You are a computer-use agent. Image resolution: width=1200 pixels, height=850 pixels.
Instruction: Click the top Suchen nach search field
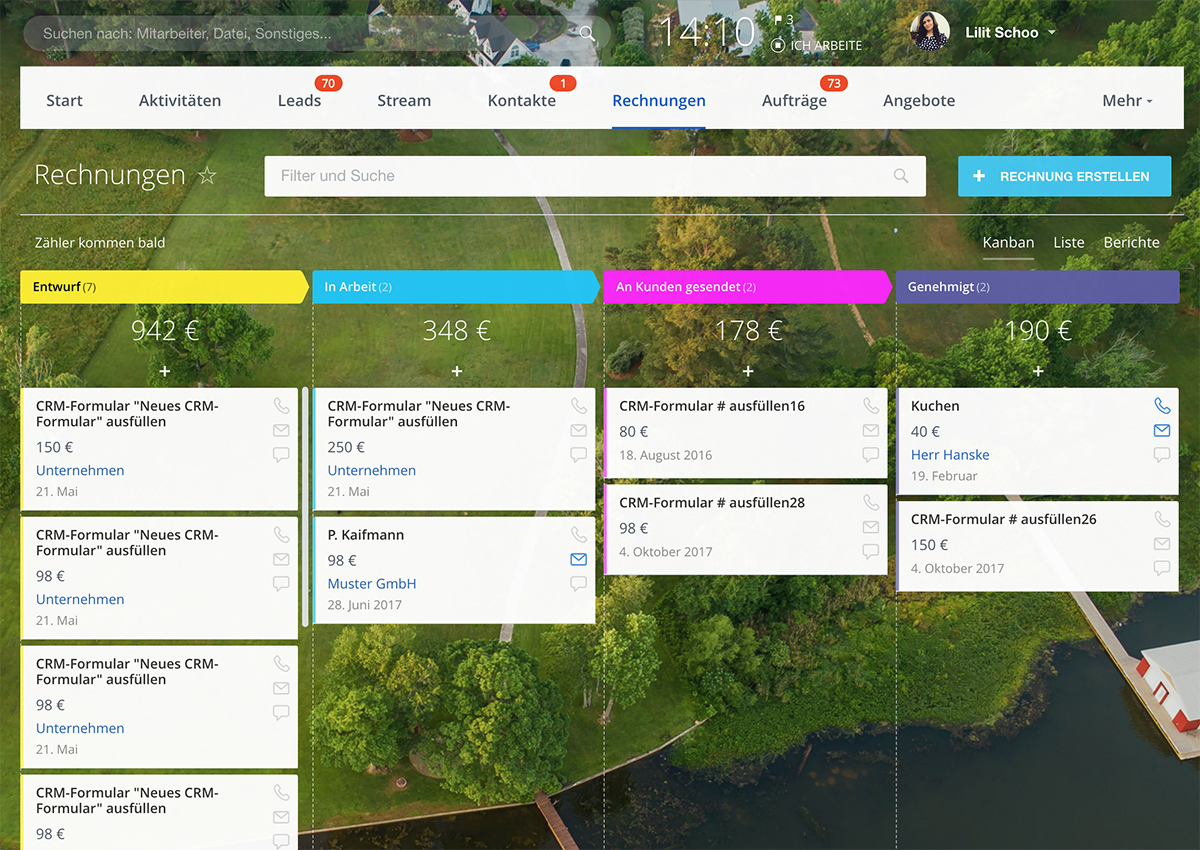coord(317,33)
